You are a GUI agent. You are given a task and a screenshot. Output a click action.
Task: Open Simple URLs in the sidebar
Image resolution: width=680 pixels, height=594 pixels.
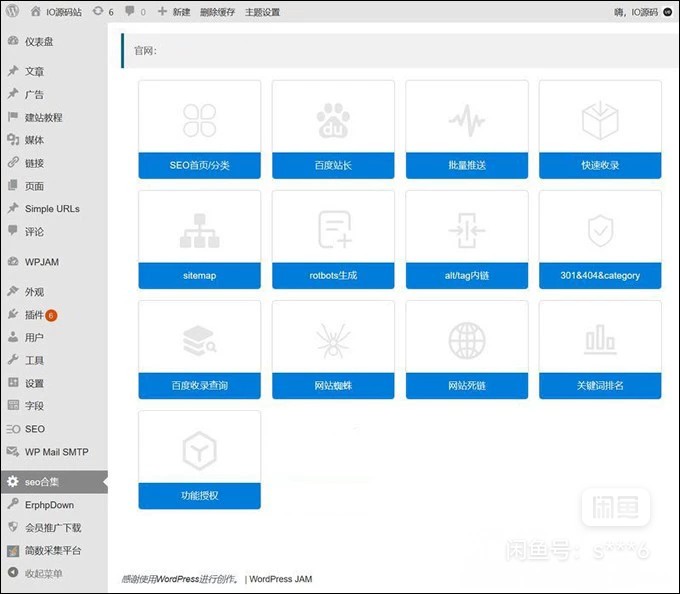click(x=54, y=209)
